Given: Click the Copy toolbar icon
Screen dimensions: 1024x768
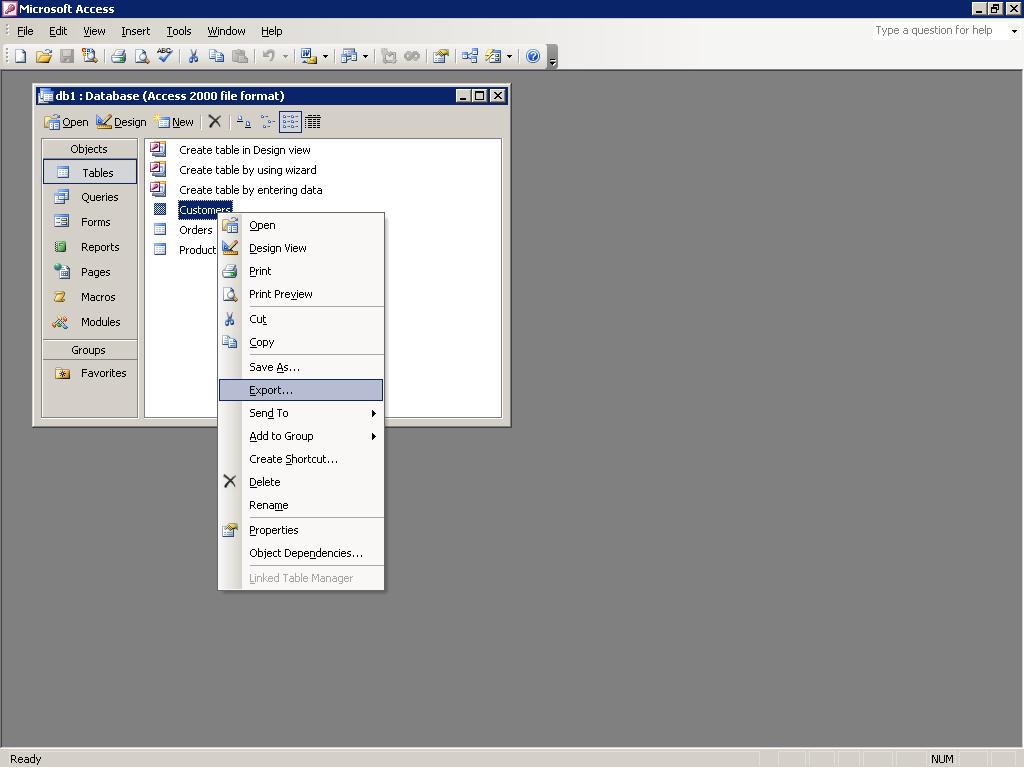Looking at the screenshot, I should coord(216,56).
